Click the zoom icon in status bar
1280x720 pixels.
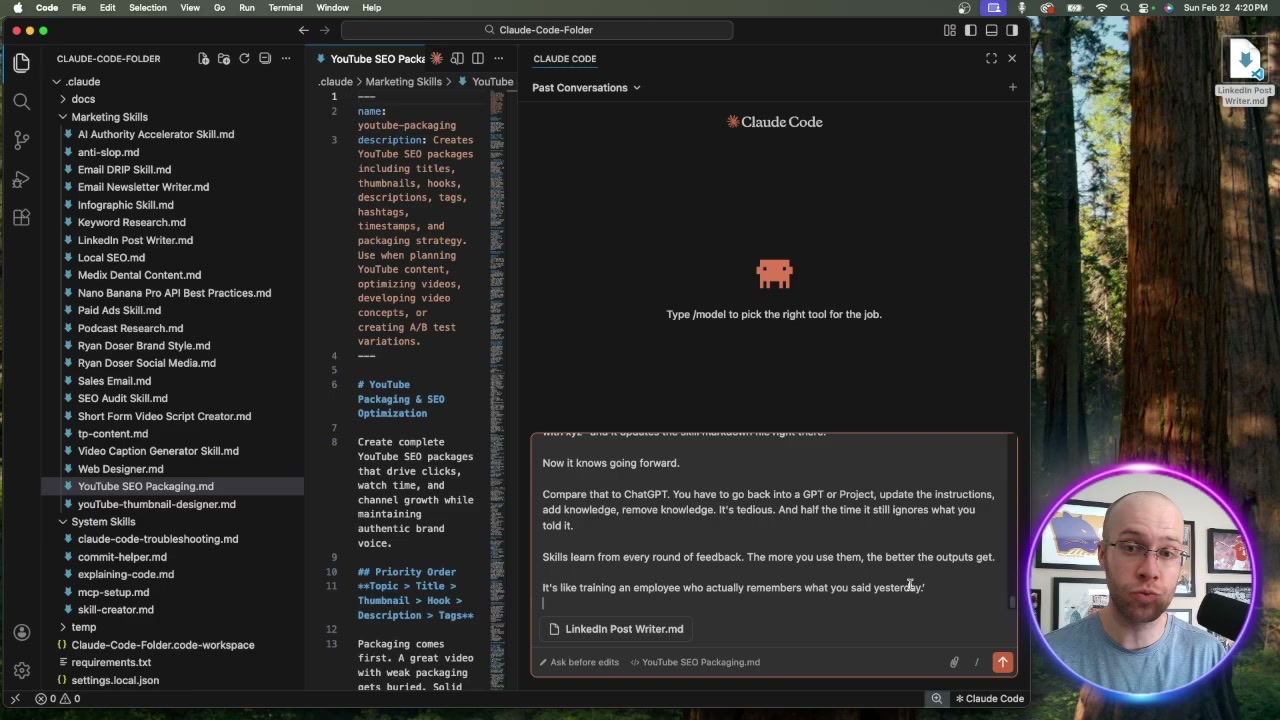936,699
